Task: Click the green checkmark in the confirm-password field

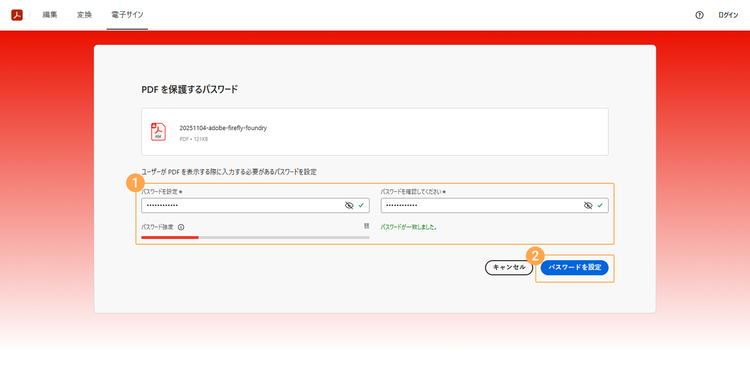Action: 600,206
